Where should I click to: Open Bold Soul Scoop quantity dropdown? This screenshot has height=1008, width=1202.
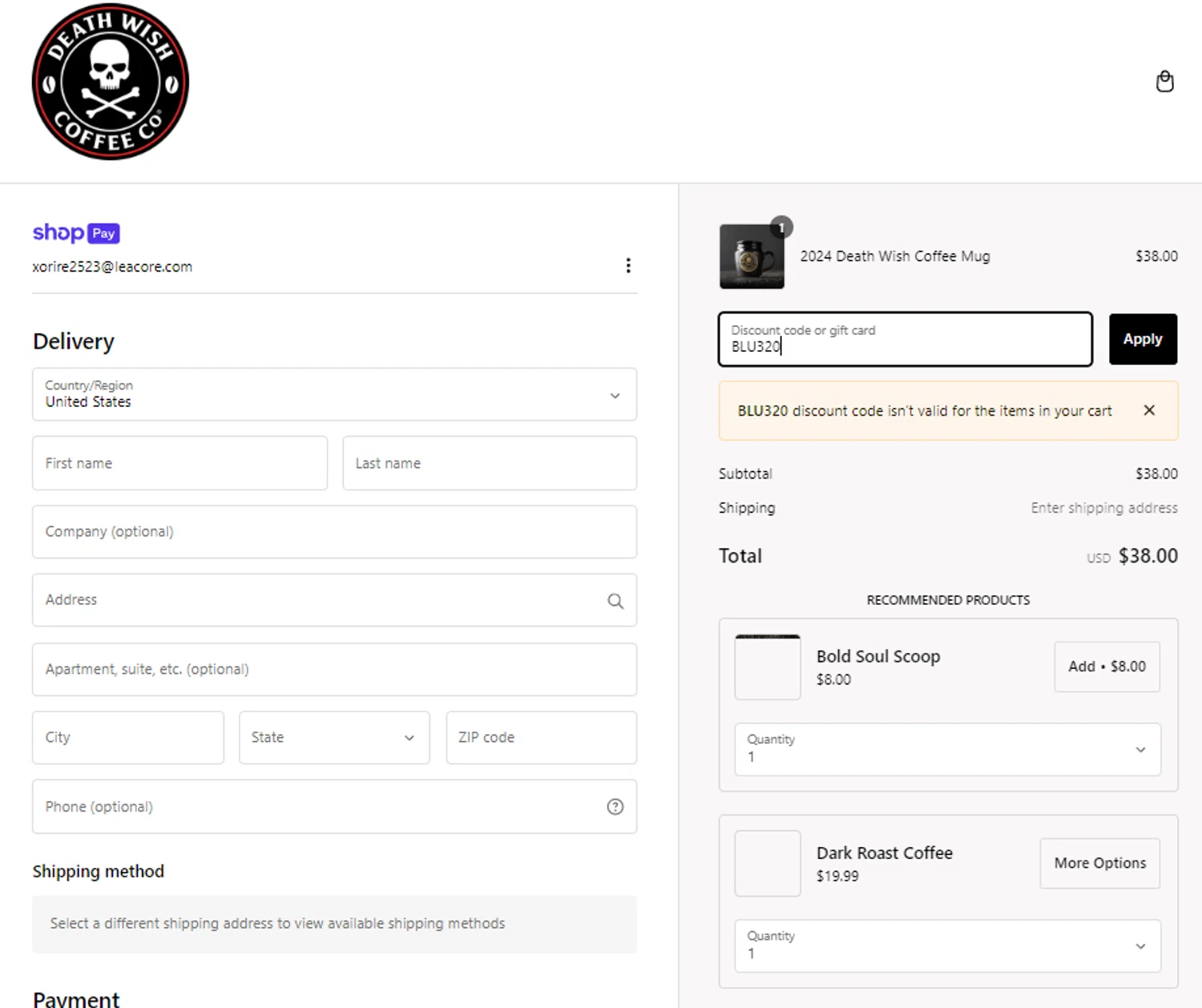[x=948, y=749]
